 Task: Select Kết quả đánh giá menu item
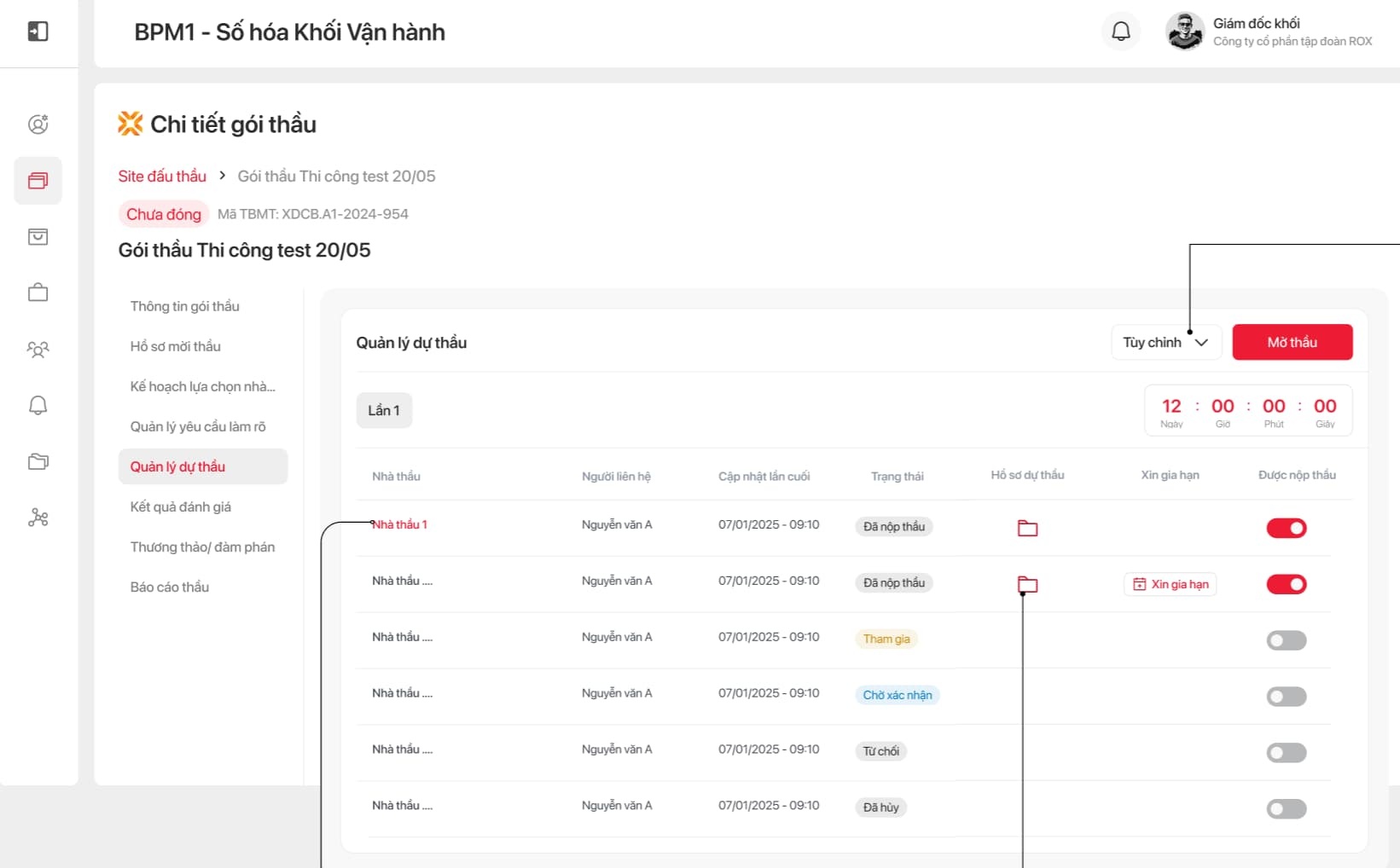pyautogui.click(x=181, y=506)
